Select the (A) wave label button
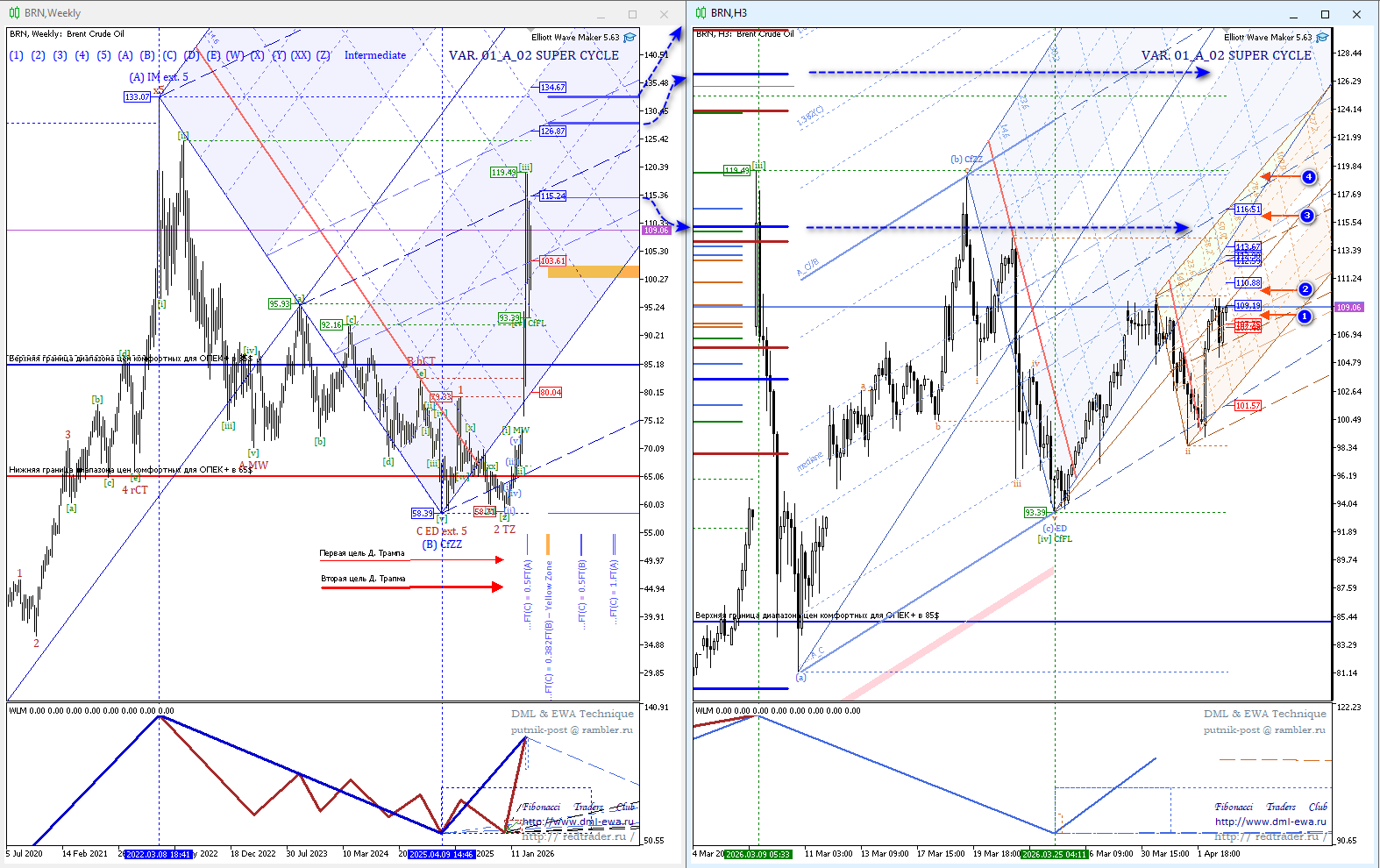The height and width of the screenshot is (868, 1380). [x=125, y=55]
